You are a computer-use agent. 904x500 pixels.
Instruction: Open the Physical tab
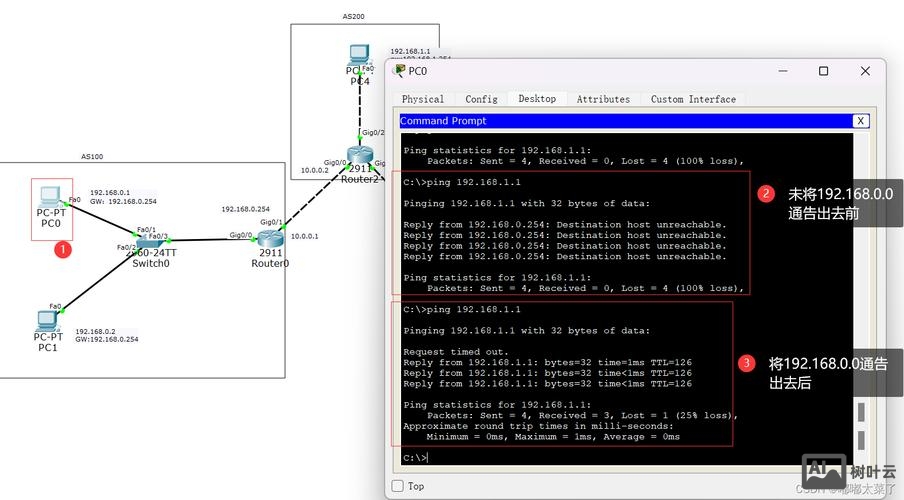pyautogui.click(x=423, y=99)
